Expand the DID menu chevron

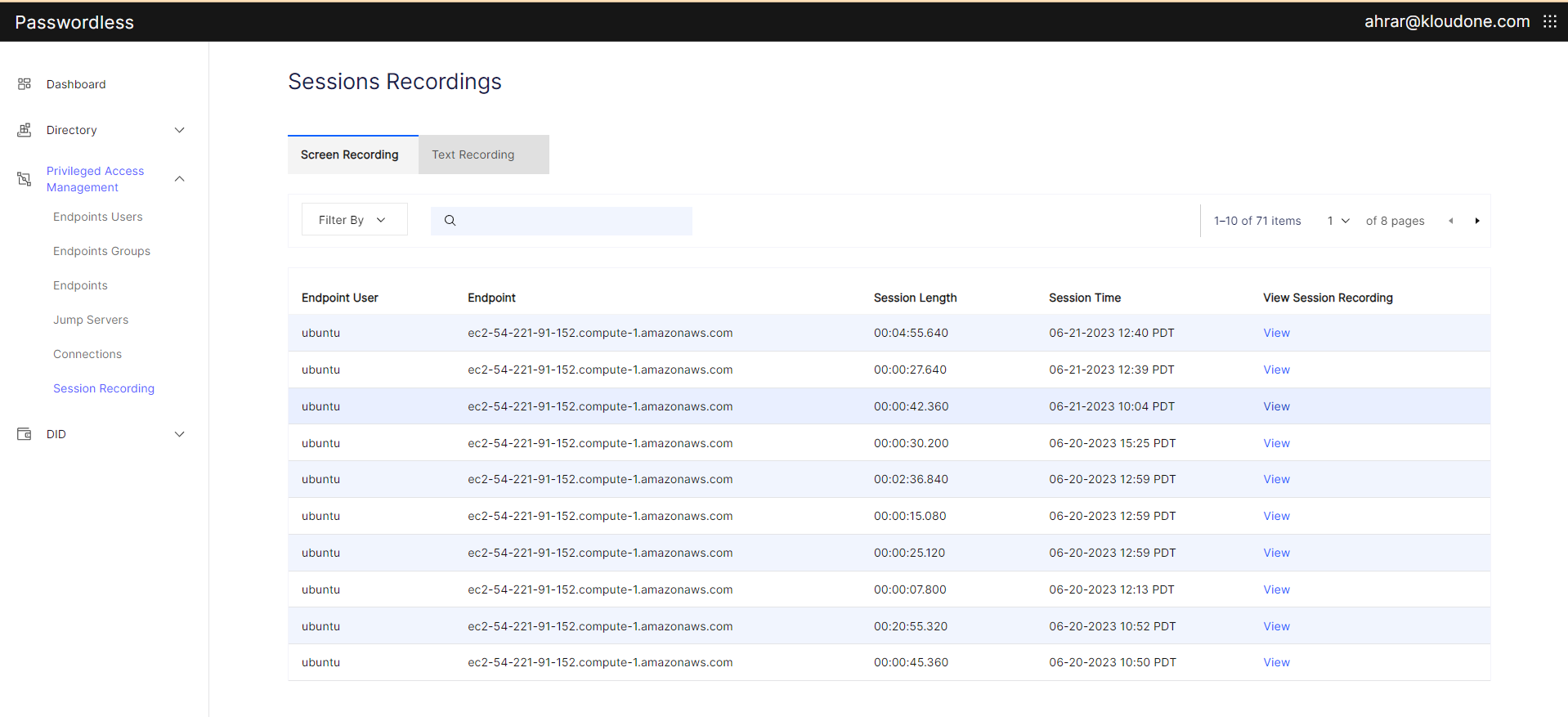click(x=180, y=434)
